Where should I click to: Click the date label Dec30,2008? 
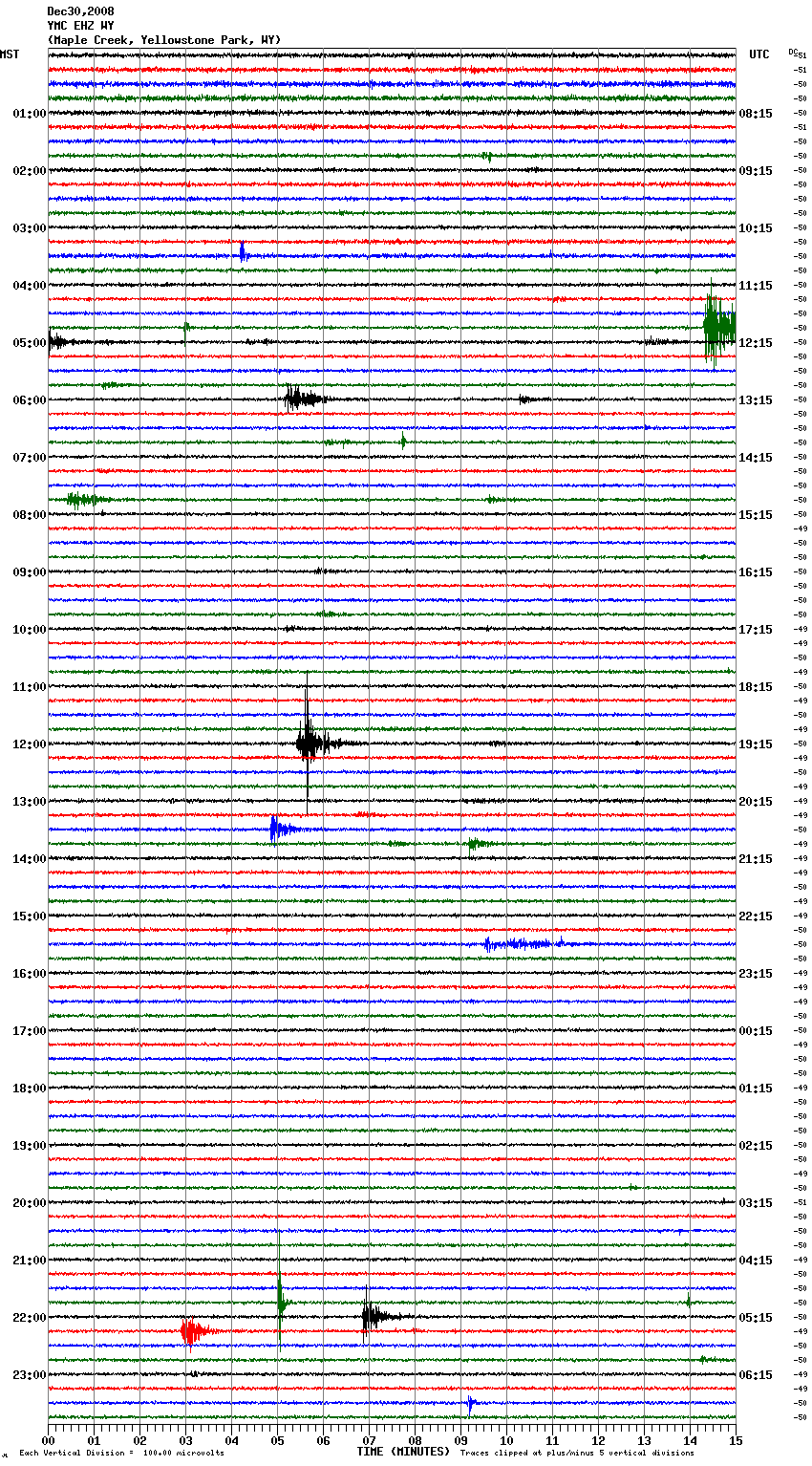pyautogui.click(x=80, y=11)
